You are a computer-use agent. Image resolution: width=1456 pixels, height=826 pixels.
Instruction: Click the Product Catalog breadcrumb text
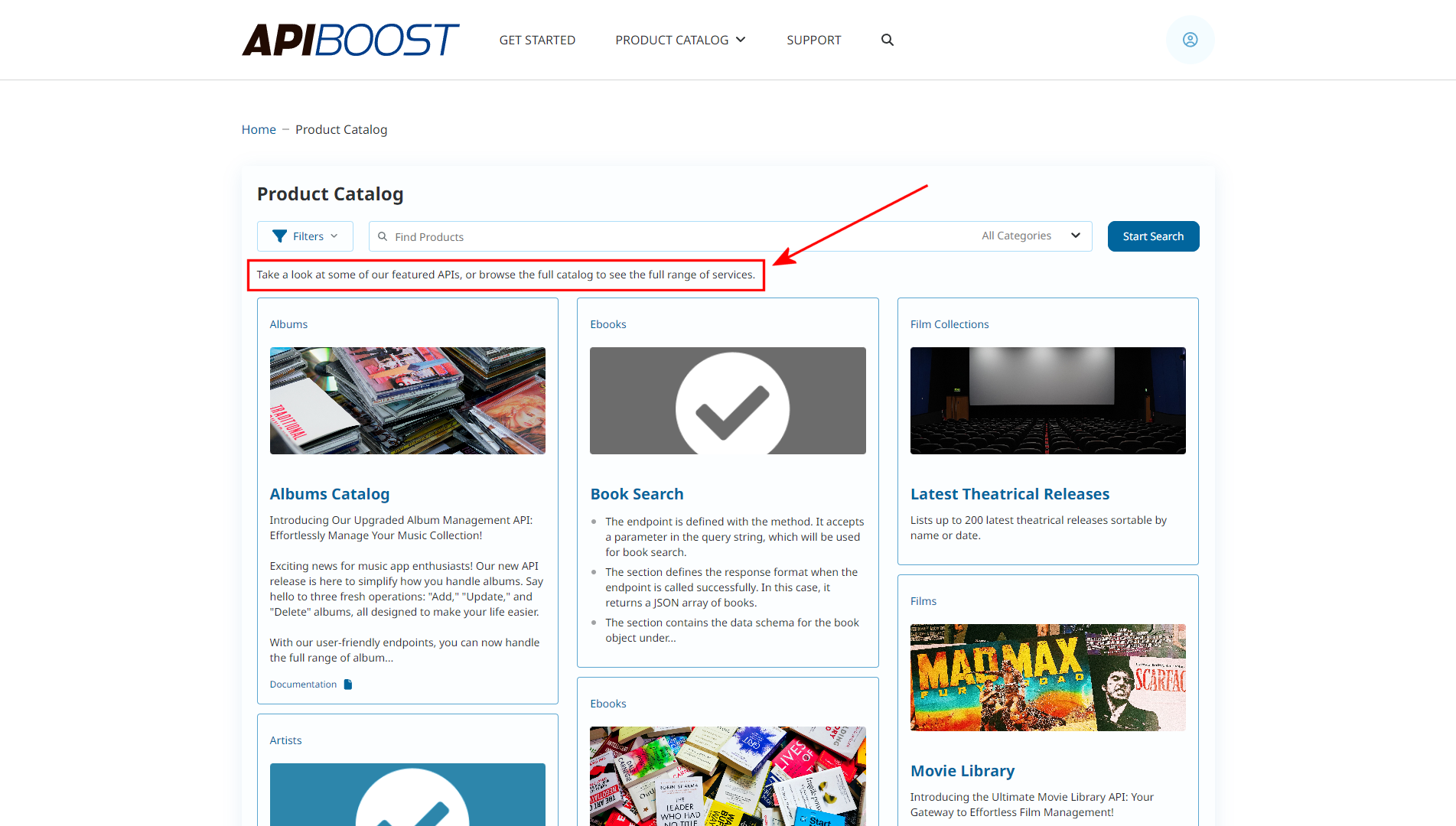click(x=341, y=129)
